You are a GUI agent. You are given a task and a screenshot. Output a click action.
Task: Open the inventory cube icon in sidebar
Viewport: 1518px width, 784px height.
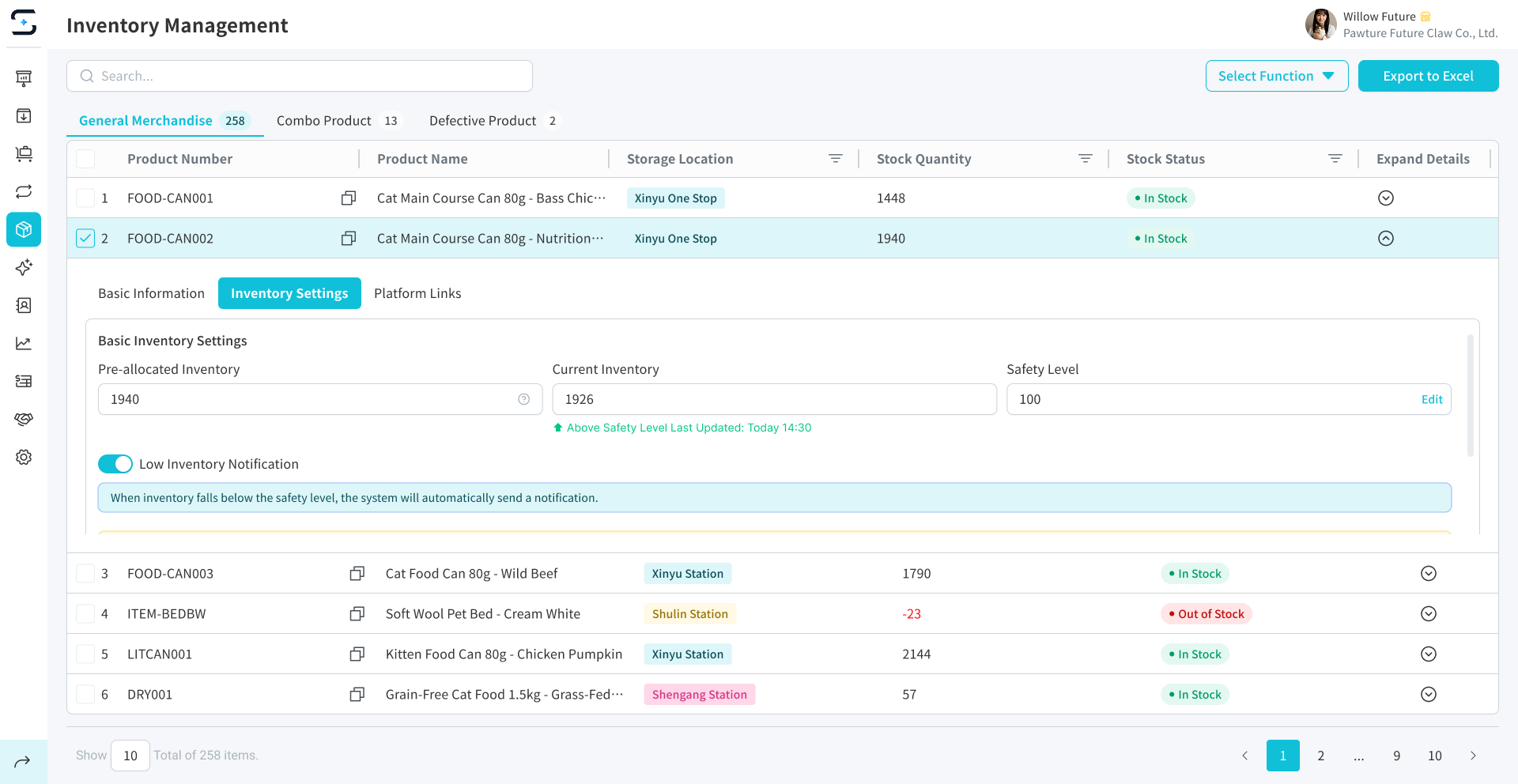click(x=24, y=229)
